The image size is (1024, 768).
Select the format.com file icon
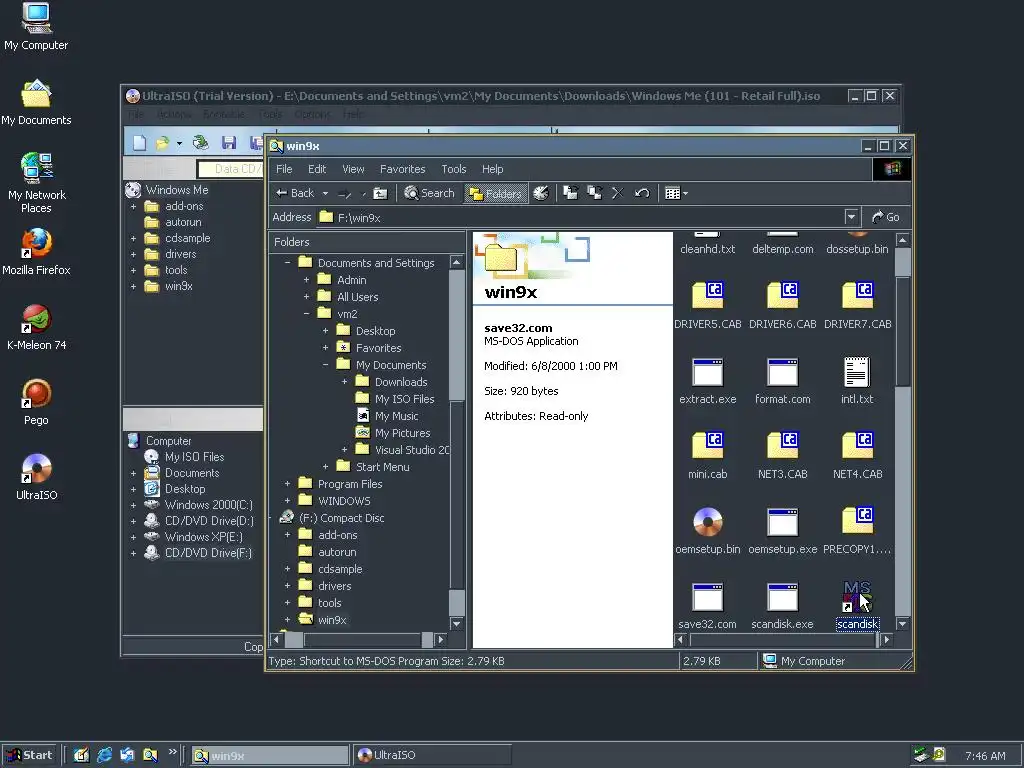tap(782, 372)
